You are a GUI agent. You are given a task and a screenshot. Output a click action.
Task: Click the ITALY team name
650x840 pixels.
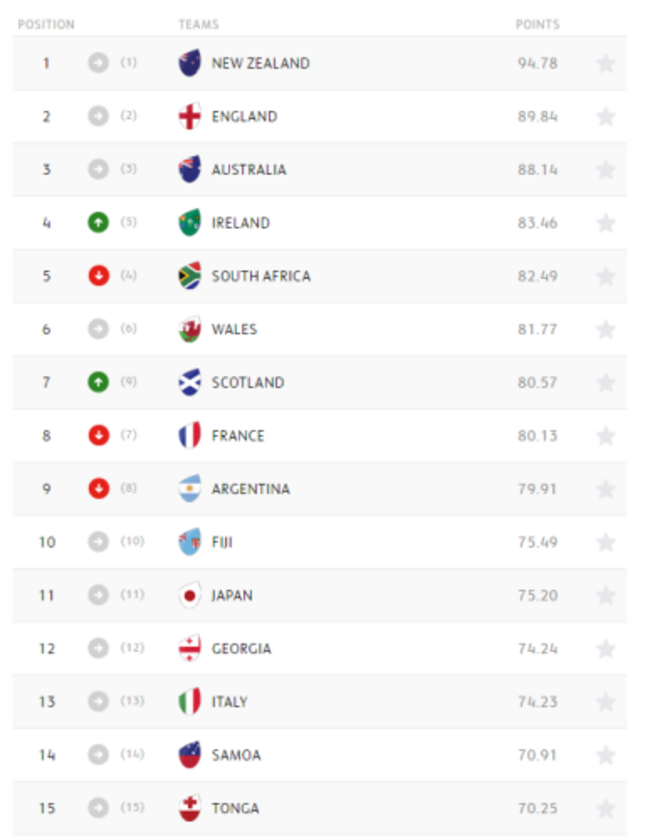(229, 701)
